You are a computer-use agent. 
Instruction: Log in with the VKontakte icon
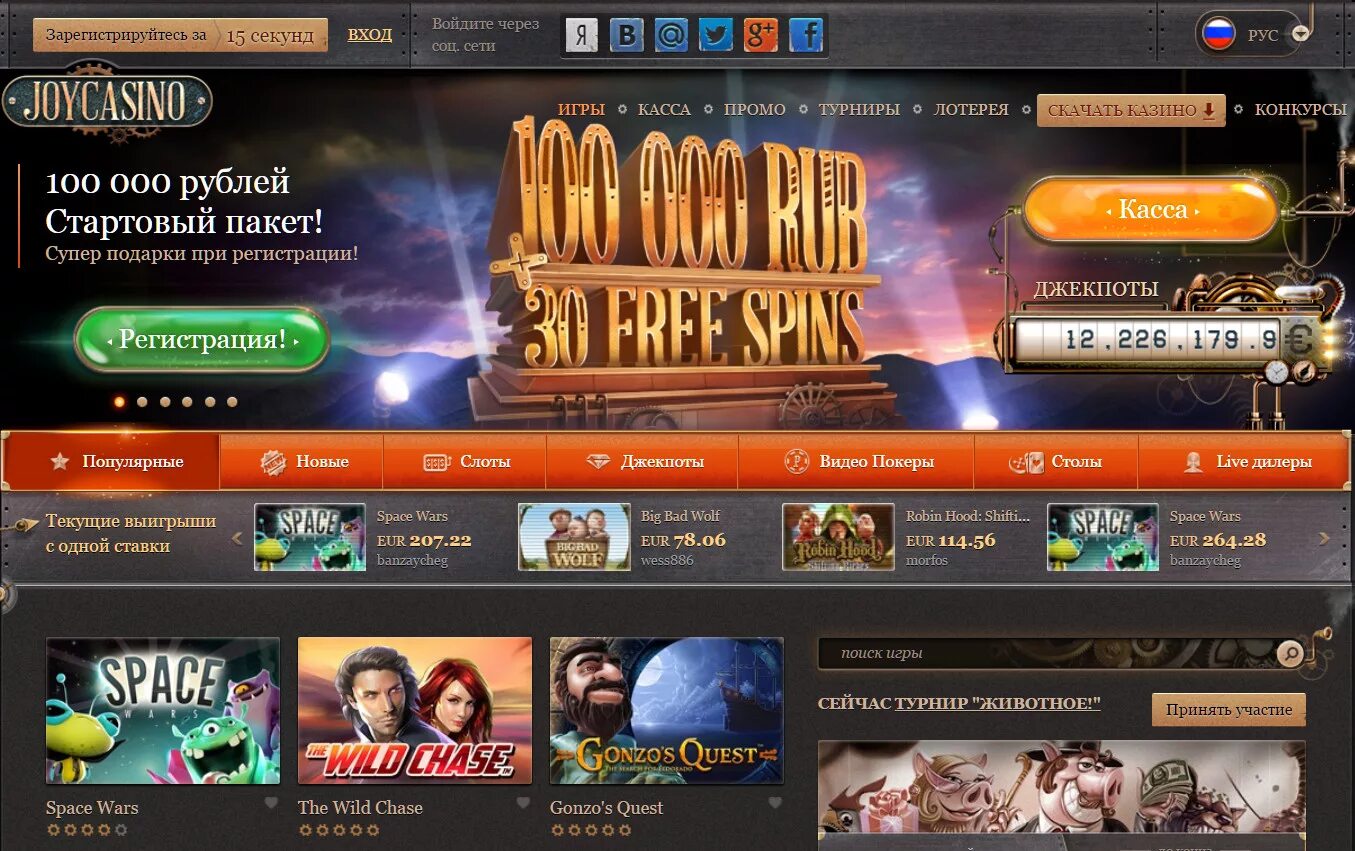point(627,36)
